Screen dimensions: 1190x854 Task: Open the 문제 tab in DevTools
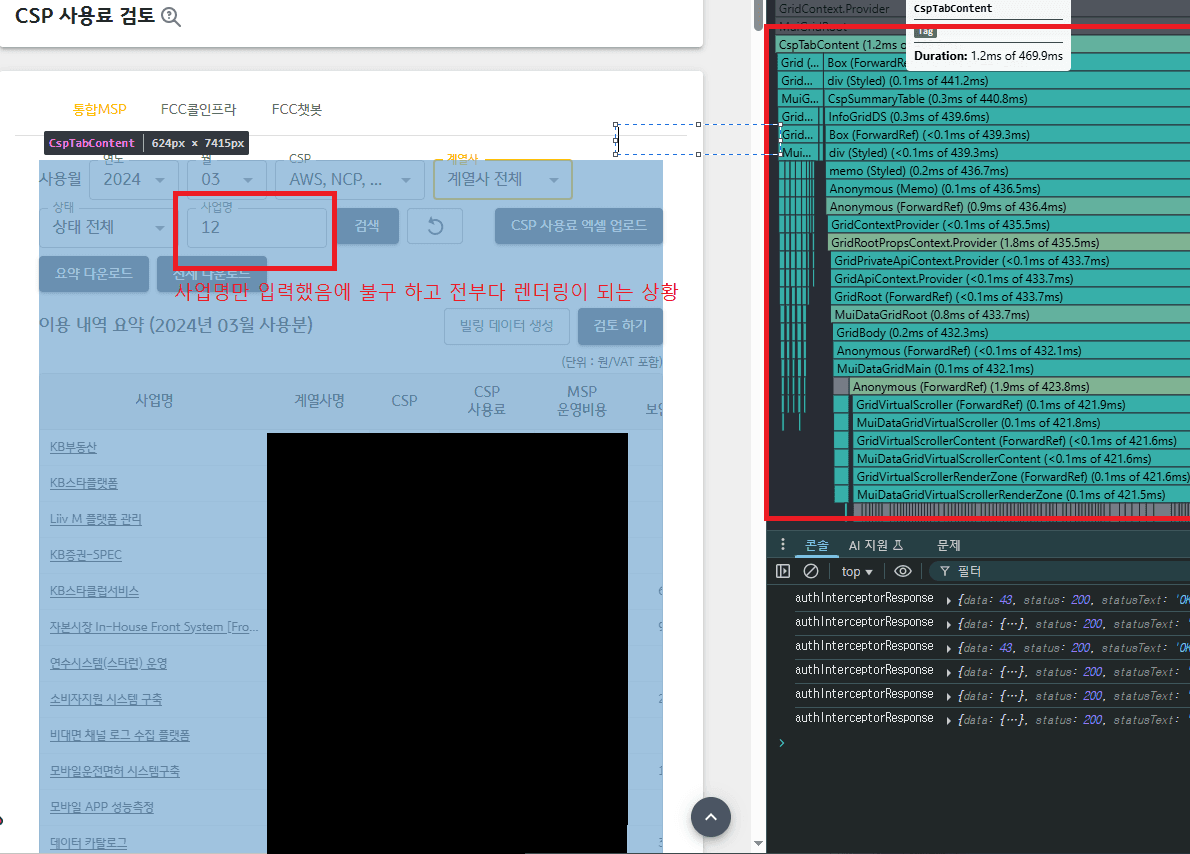(x=948, y=545)
